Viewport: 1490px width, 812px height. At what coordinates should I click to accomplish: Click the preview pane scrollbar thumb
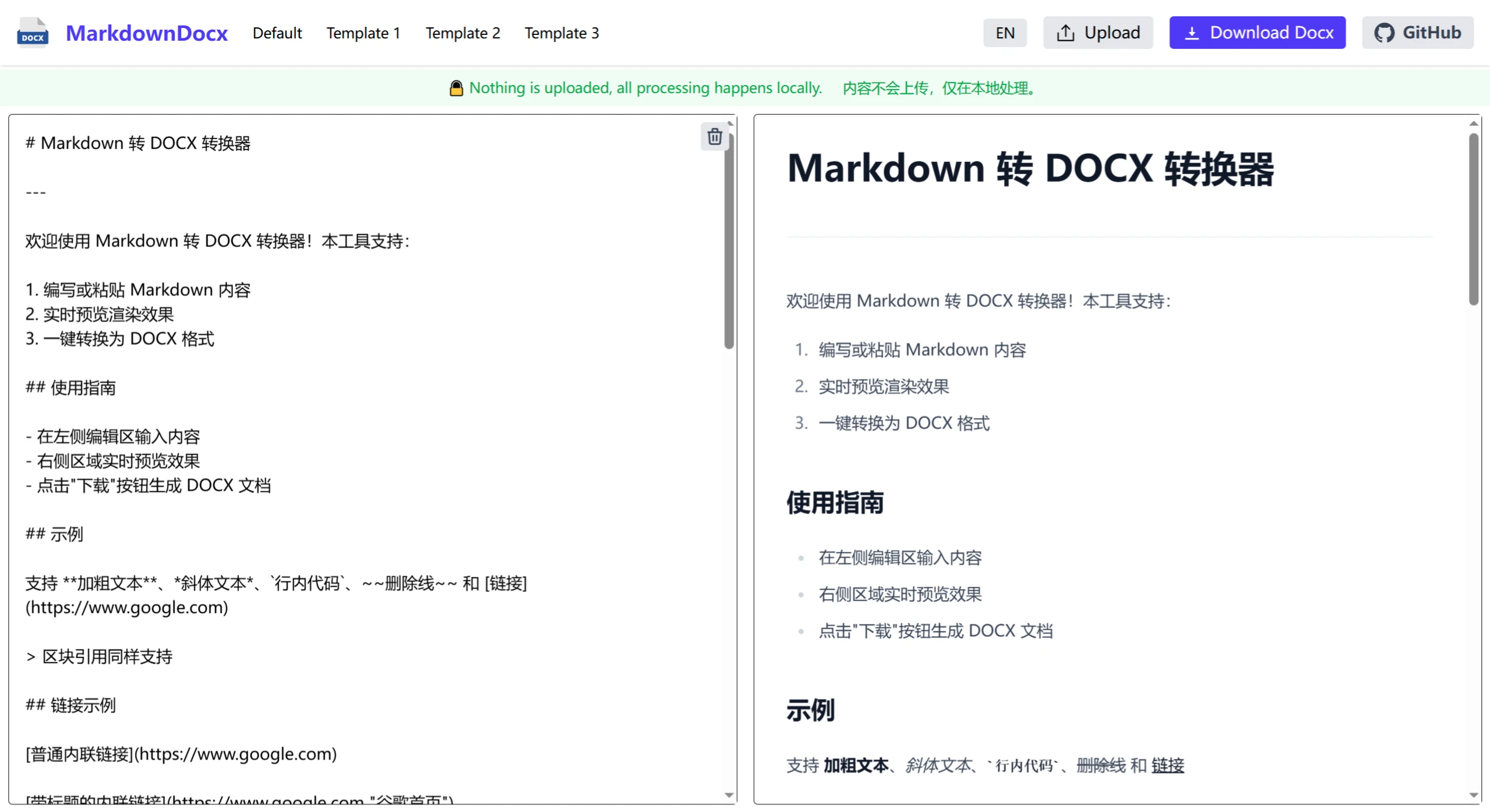(x=1473, y=219)
